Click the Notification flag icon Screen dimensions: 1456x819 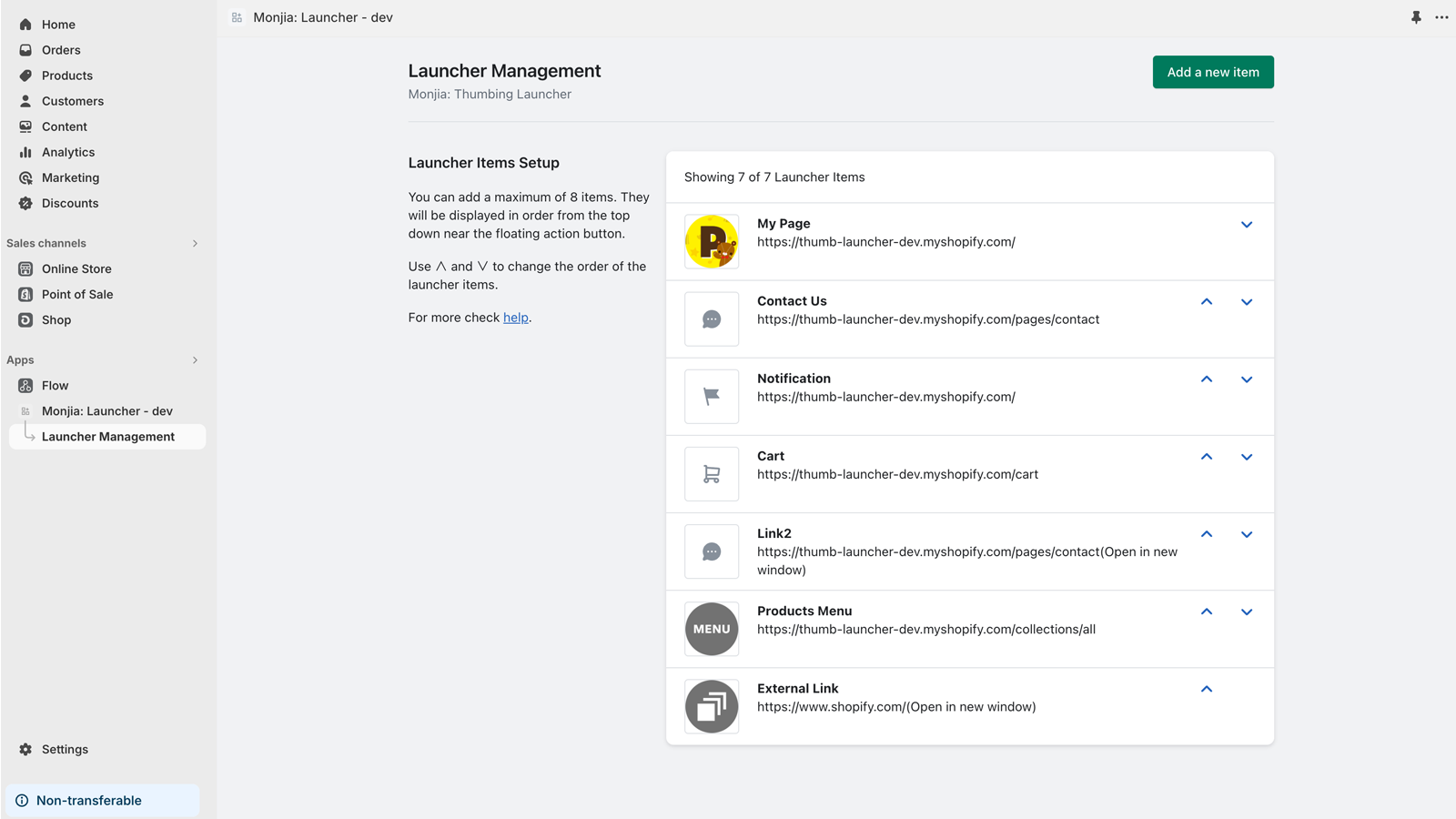712,396
